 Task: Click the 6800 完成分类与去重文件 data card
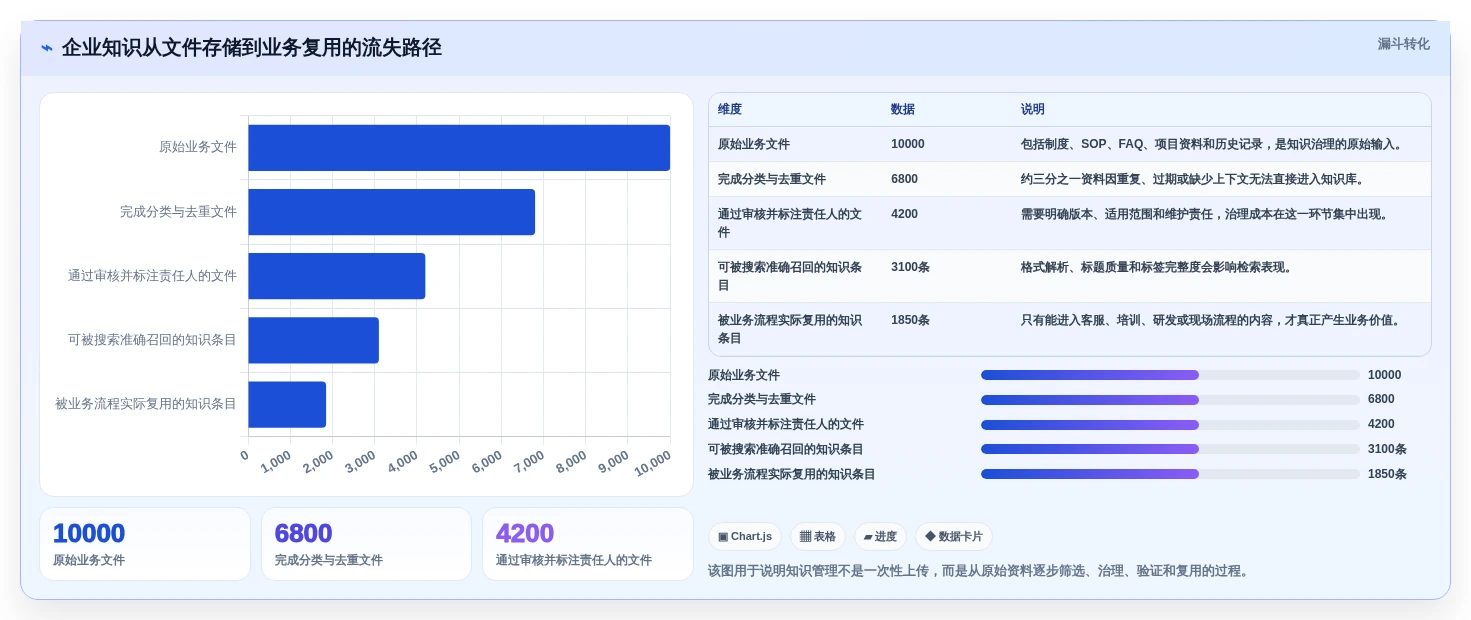point(366,544)
